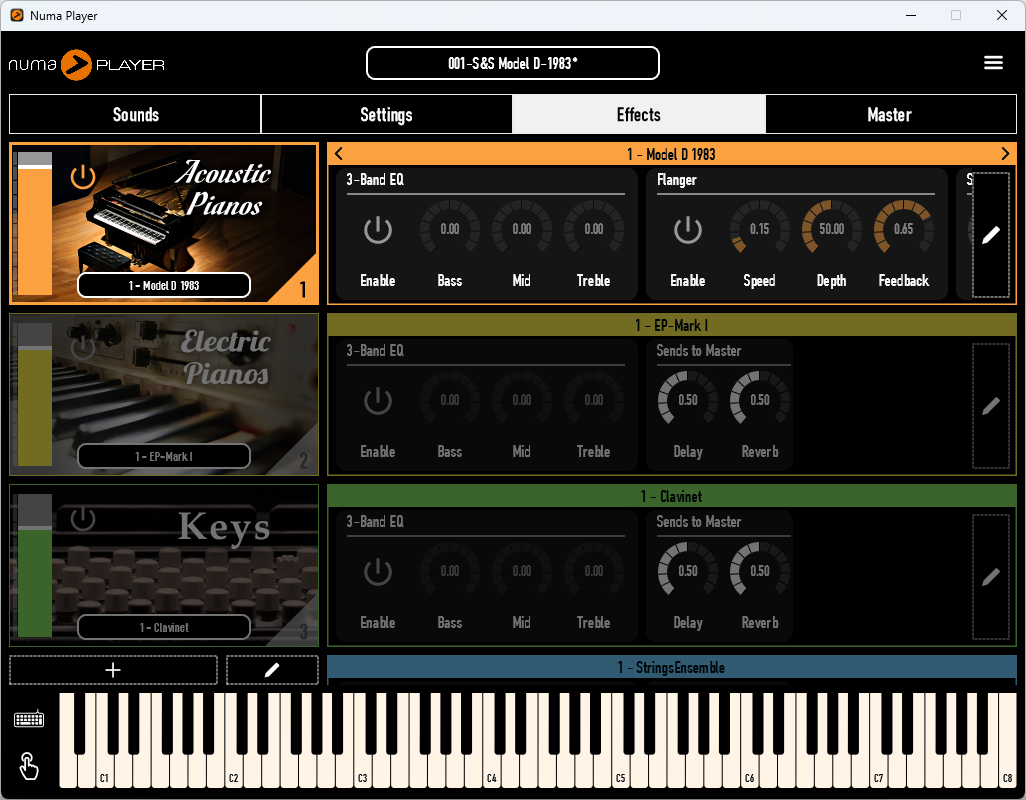Click the Flanger Feedback knob
The image size is (1026, 800).
904,228
